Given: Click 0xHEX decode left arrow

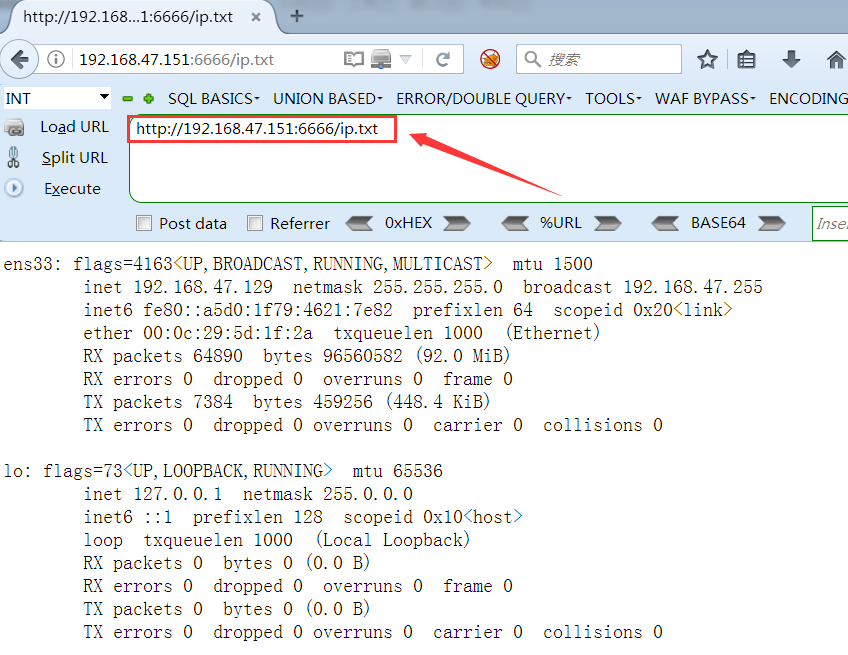Looking at the screenshot, I should (359, 223).
